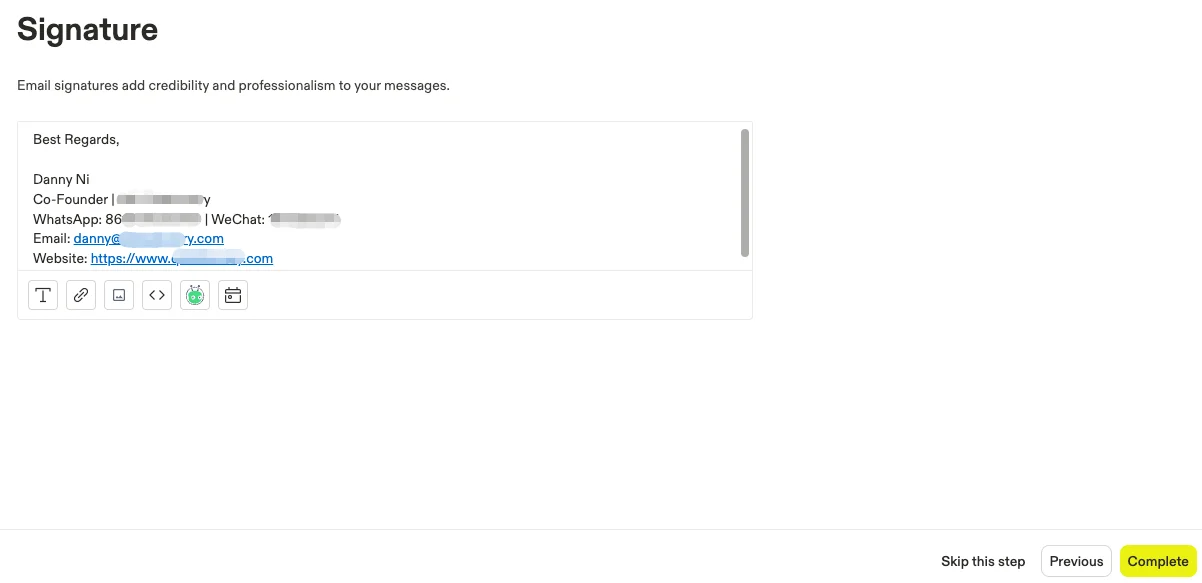
Task: Click the Signature page heading
Action: pos(88,29)
